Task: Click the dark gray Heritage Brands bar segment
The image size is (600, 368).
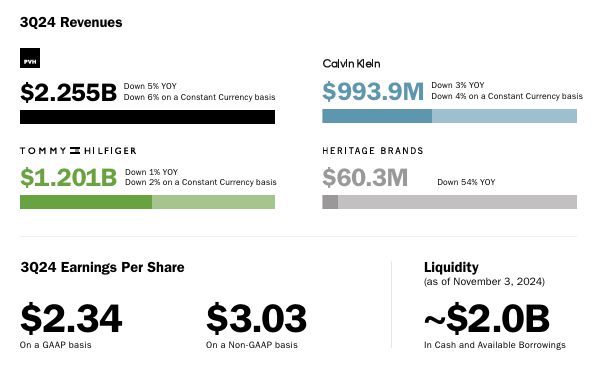Action: (330, 202)
